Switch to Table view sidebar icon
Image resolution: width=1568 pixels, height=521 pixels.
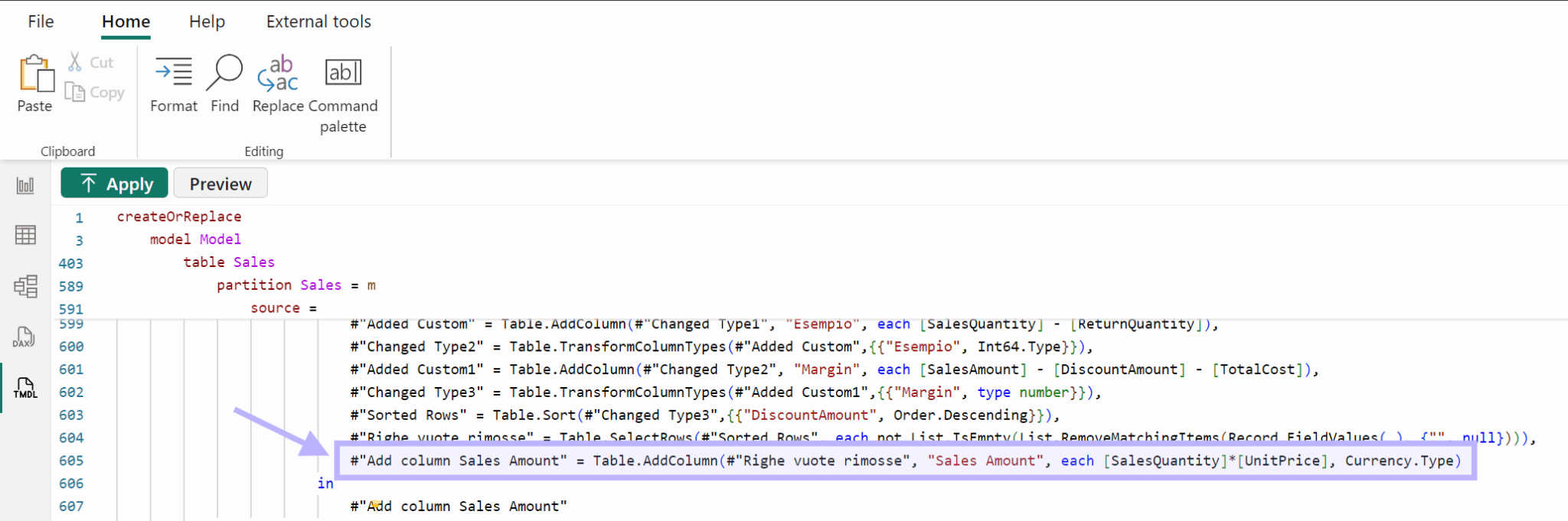(x=25, y=235)
